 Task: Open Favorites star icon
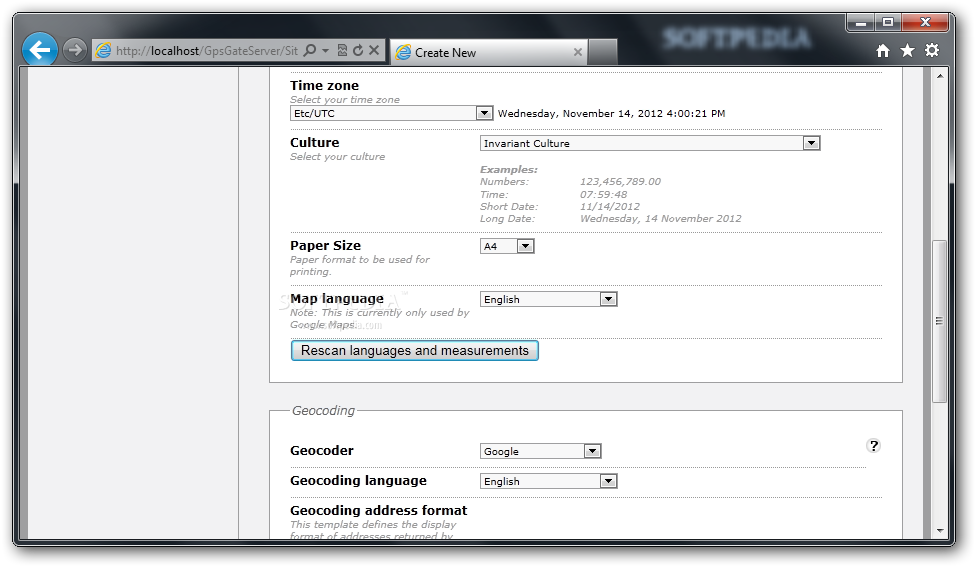click(908, 50)
